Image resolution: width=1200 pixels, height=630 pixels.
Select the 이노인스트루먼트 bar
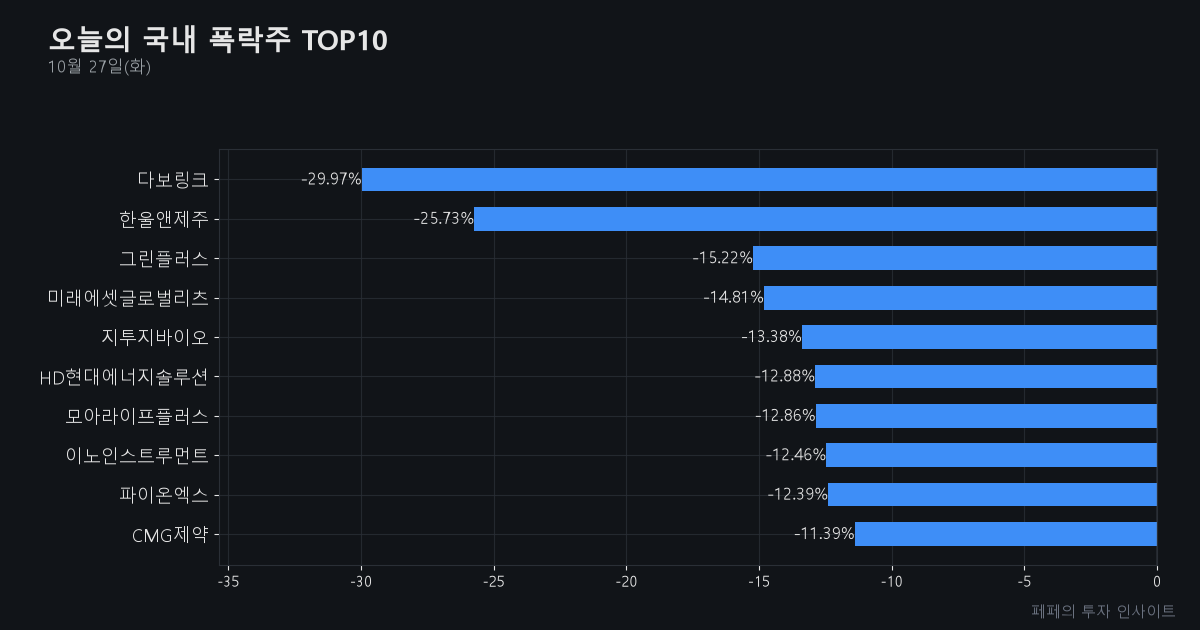pyautogui.click(x=991, y=455)
